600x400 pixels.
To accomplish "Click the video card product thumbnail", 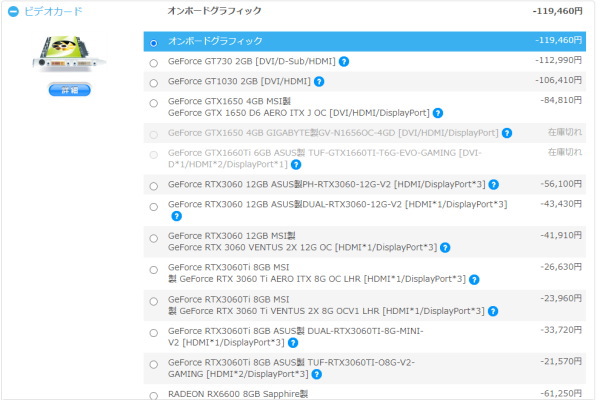I will [x=69, y=54].
